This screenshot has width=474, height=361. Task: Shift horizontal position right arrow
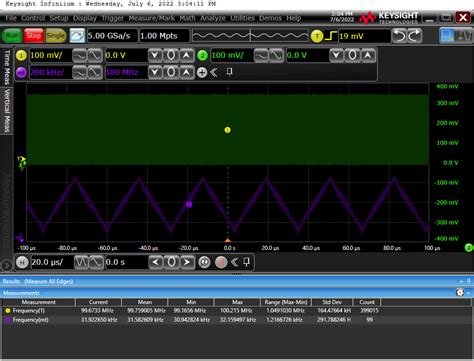coord(187,262)
